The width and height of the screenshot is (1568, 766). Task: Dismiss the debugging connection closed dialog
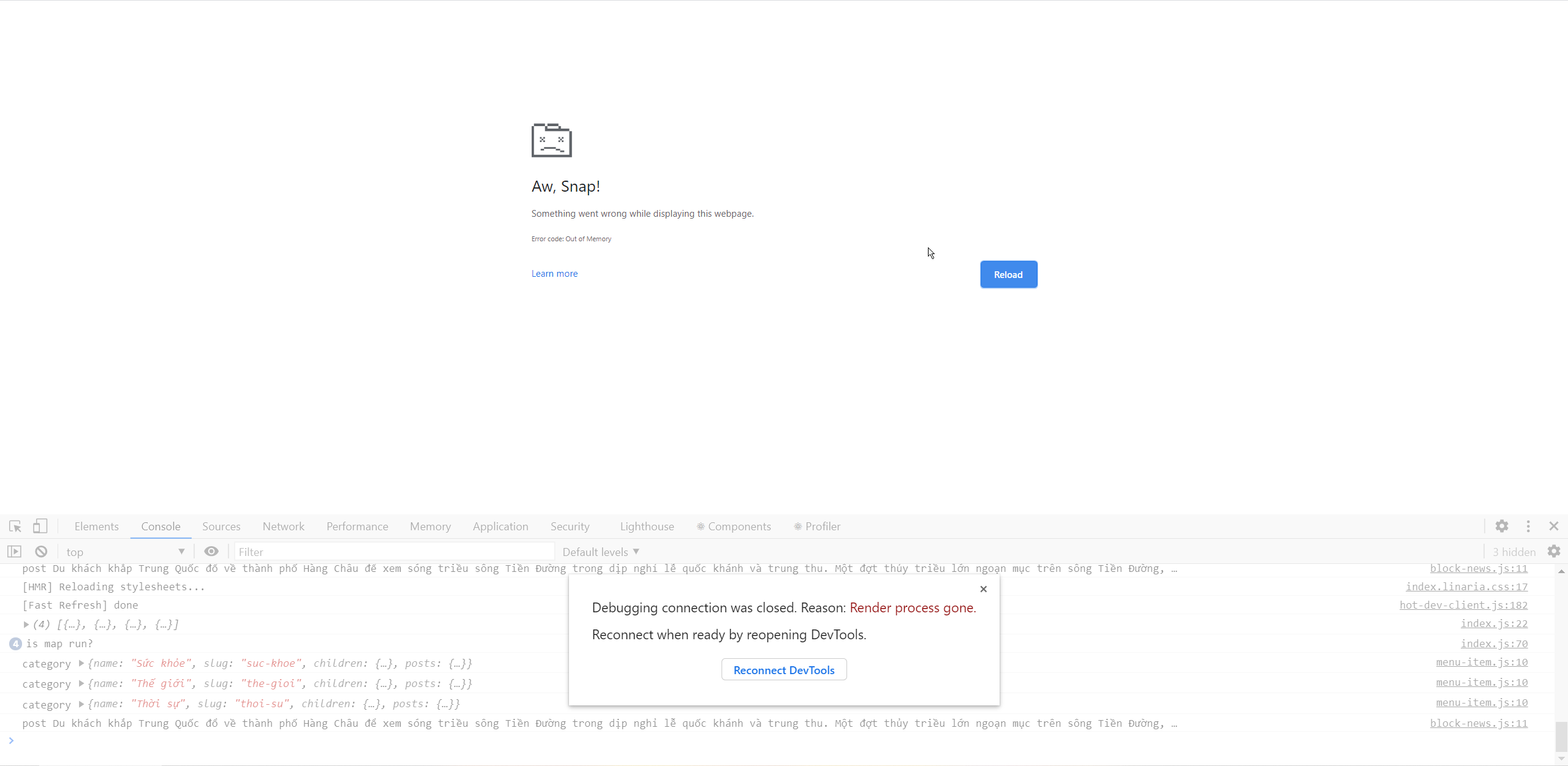983,589
